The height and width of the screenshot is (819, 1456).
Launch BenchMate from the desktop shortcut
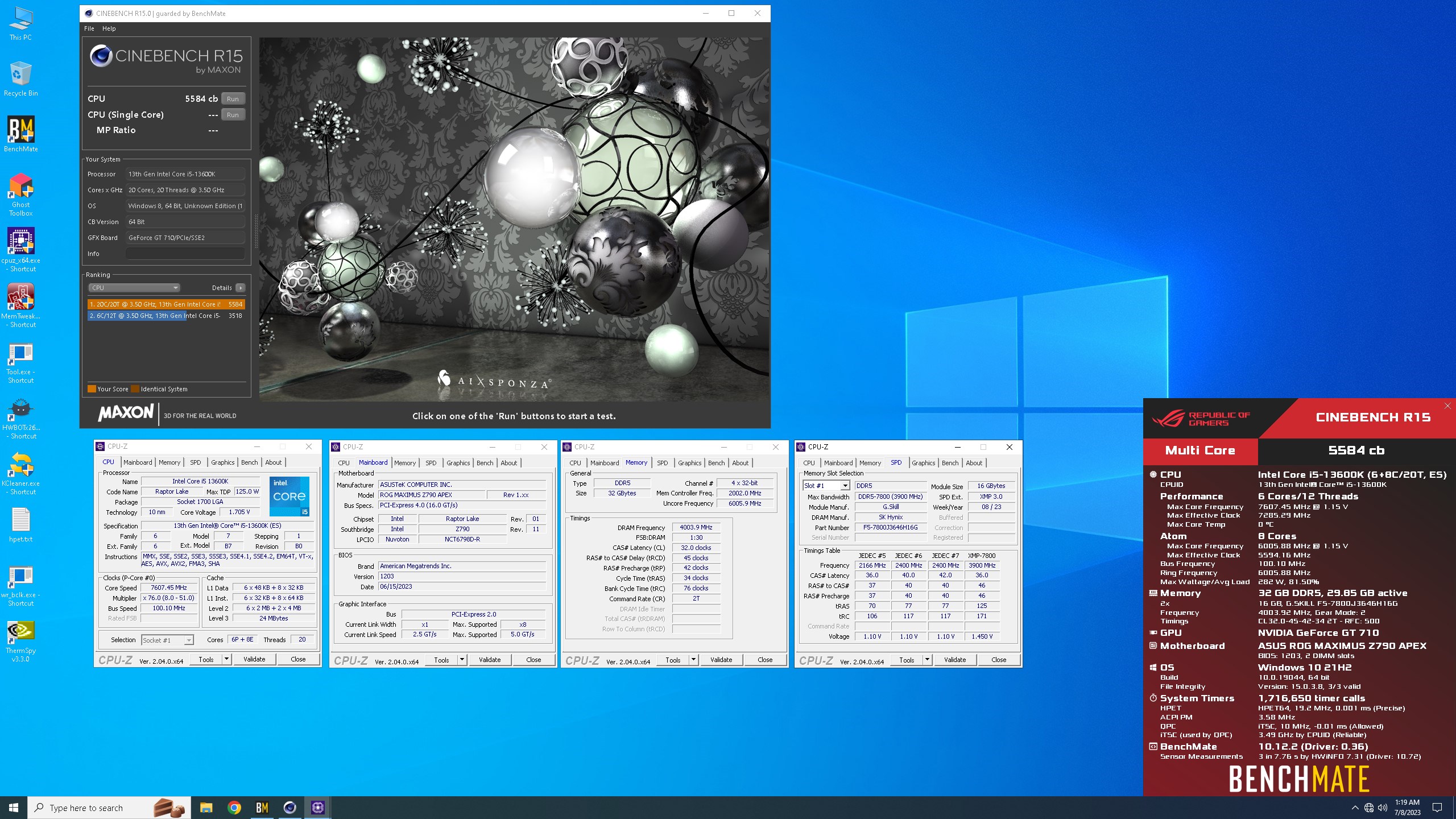(x=20, y=135)
